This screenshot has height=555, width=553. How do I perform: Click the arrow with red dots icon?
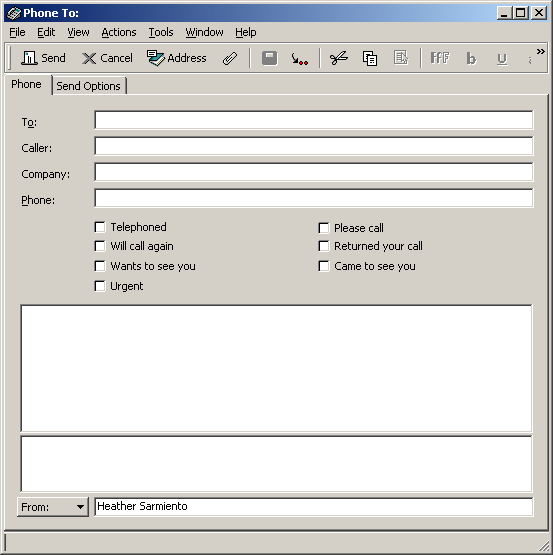(x=300, y=58)
